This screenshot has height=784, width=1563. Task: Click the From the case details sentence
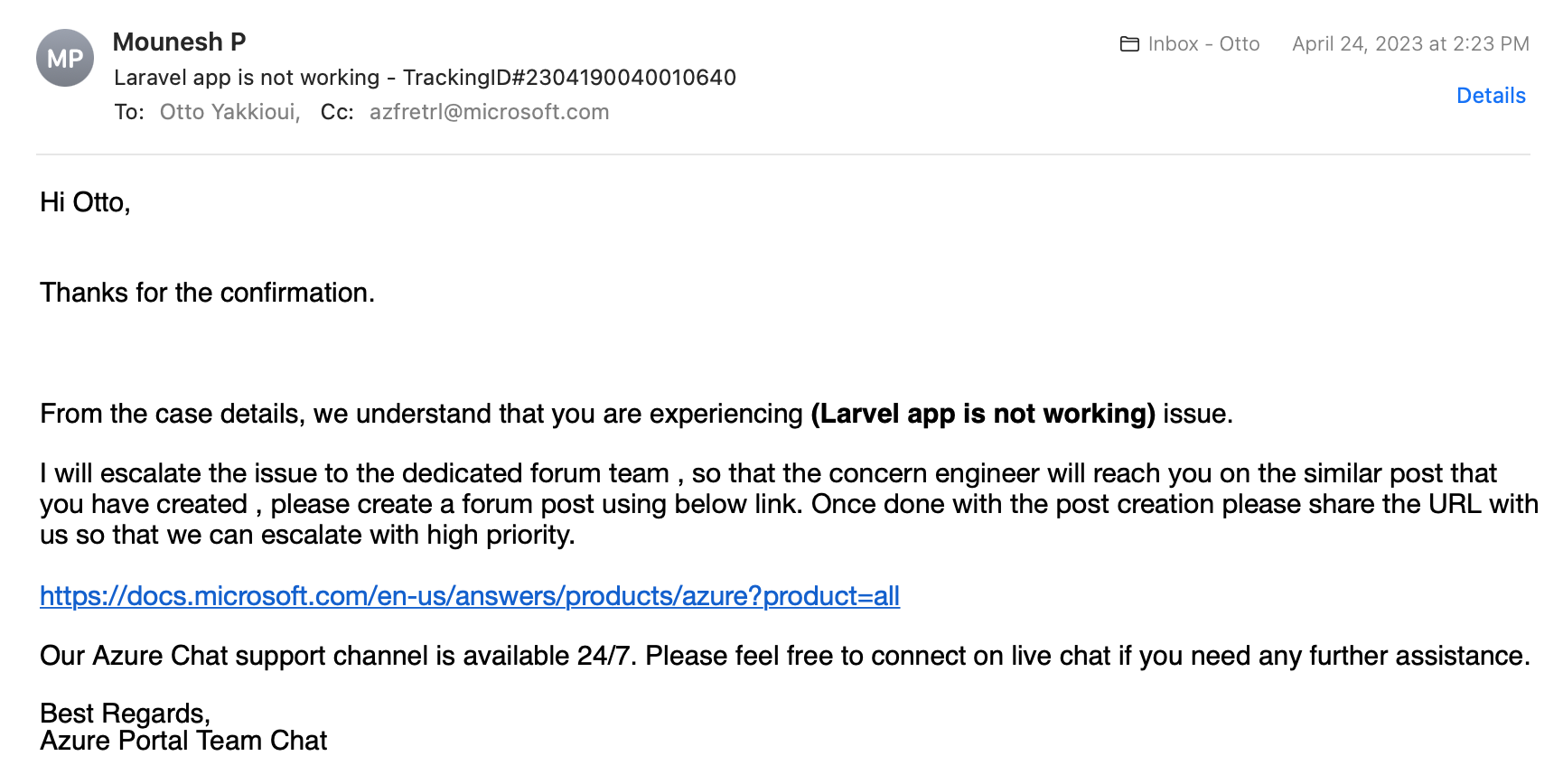(636, 414)
